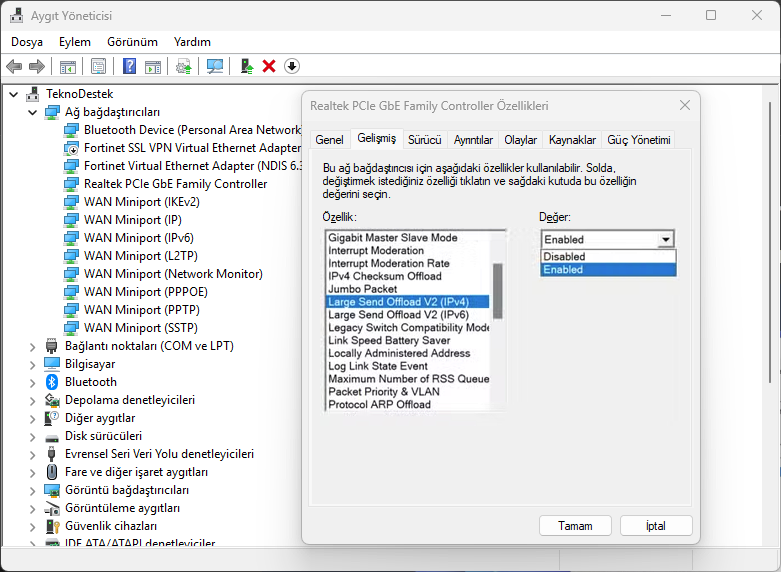Open the Görünüm menu
Image resolution: width=781 pixels, height=572 pixels.
pos(132,42)
